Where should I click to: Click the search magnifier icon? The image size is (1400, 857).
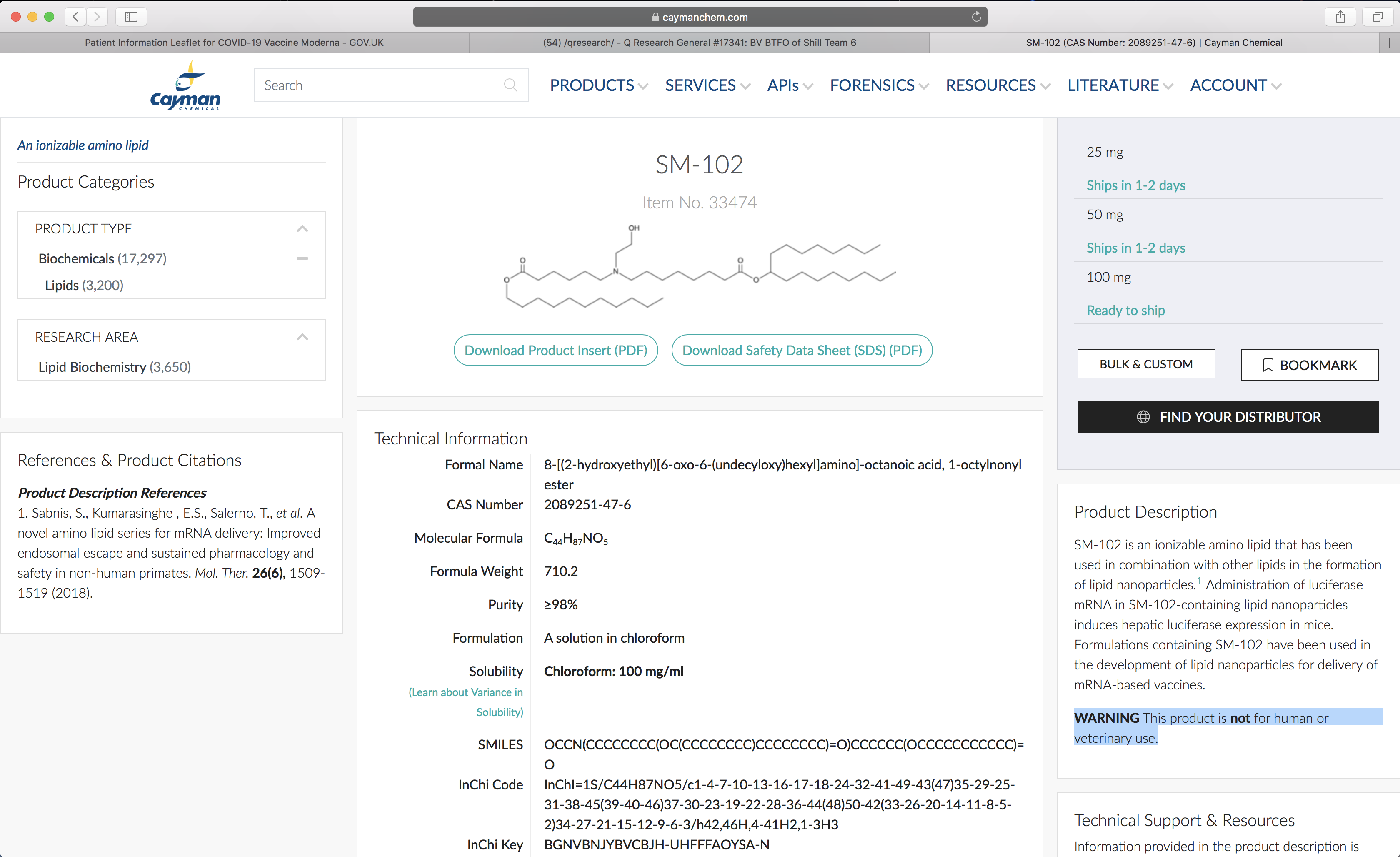510,85
